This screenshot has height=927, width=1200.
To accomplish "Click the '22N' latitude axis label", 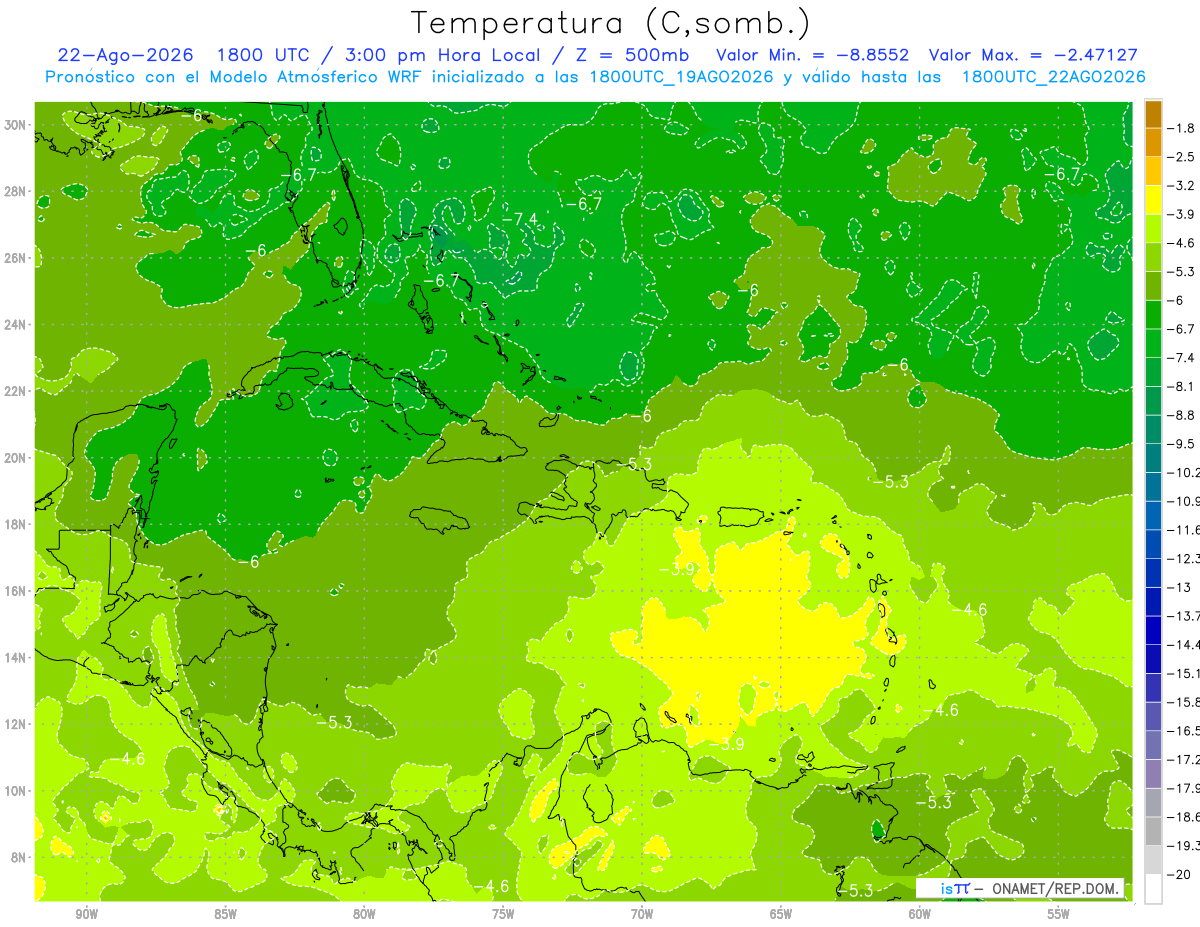I will tap(16, 391).
